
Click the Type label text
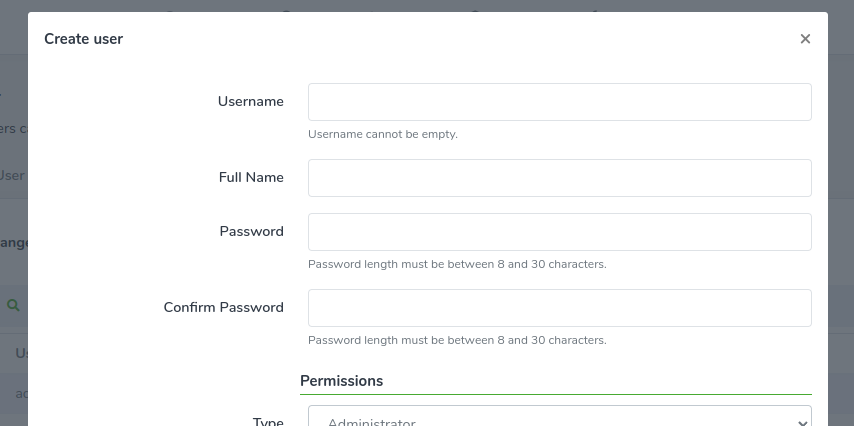click(268, 421)
